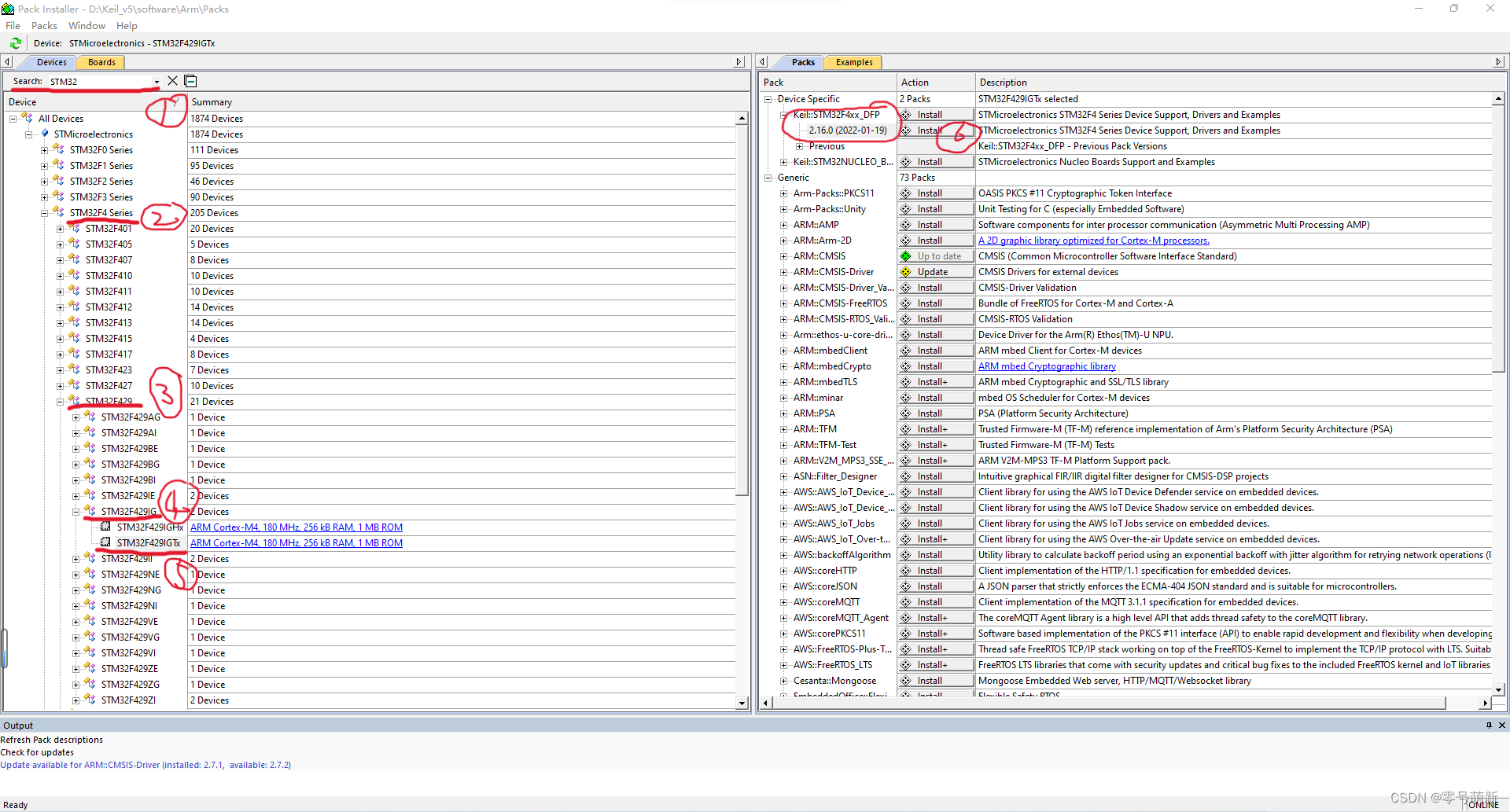Click the Description column header

1239,83
